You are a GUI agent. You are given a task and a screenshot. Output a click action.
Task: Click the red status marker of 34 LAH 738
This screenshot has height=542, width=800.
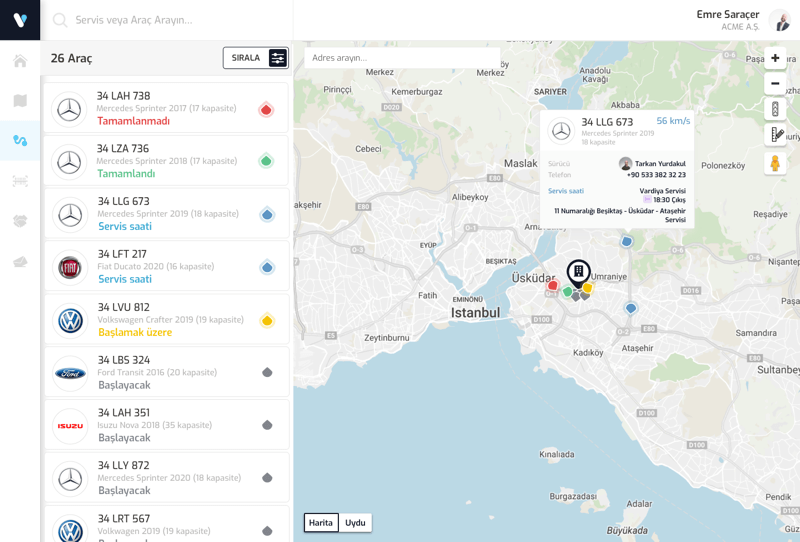266,110
